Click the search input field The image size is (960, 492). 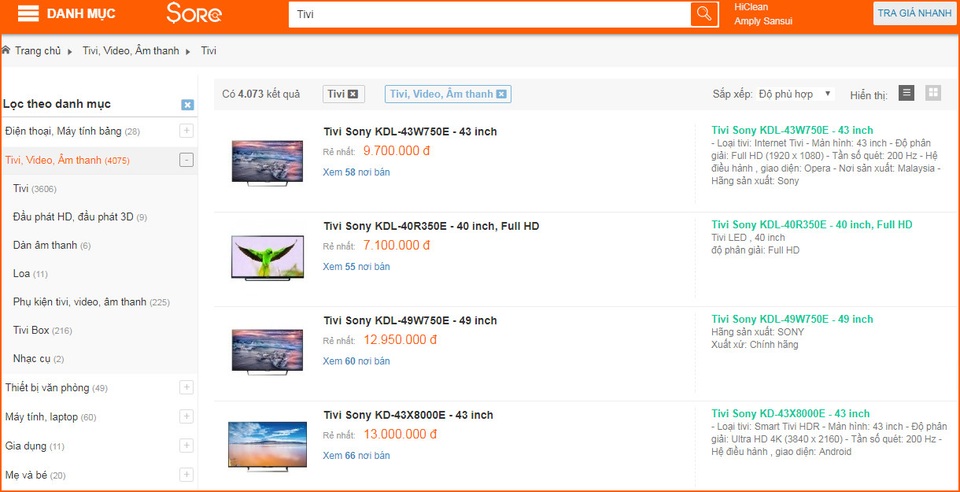(490, 14)
